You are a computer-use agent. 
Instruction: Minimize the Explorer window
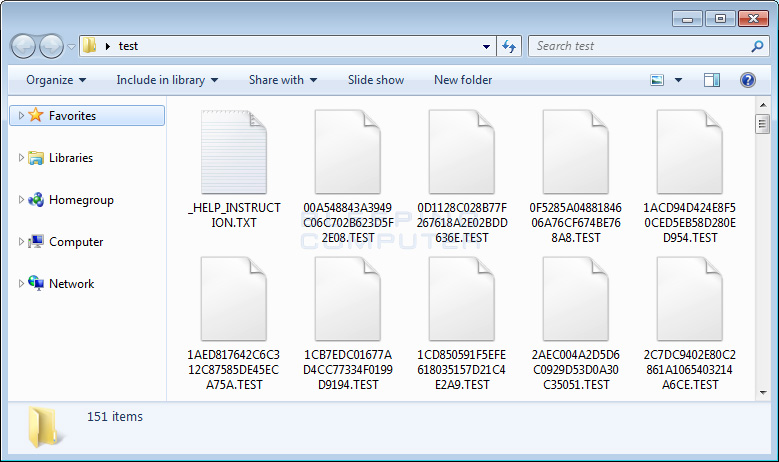688,19
